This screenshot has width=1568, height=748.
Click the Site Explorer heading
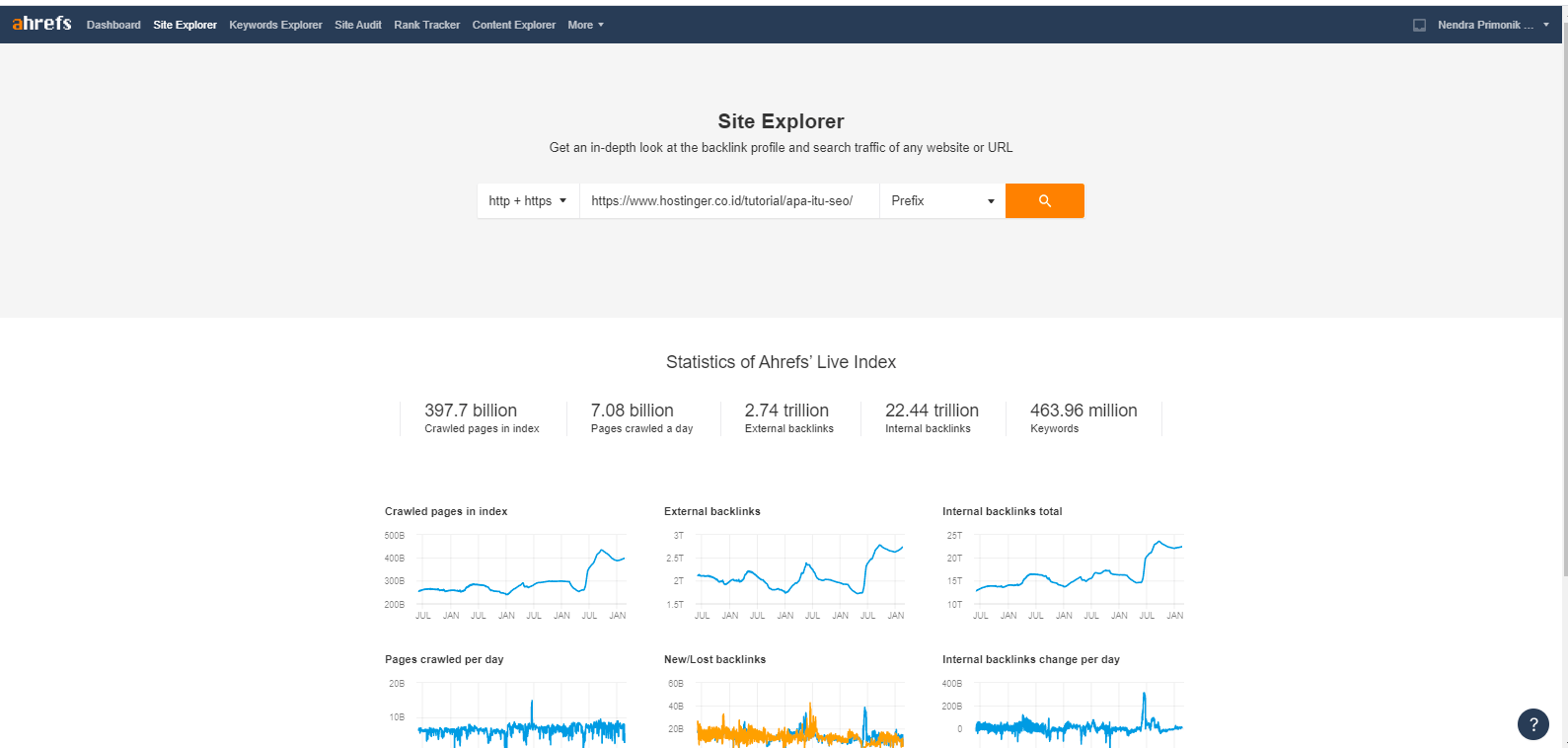pyautogui.click(x=781, y=121)
